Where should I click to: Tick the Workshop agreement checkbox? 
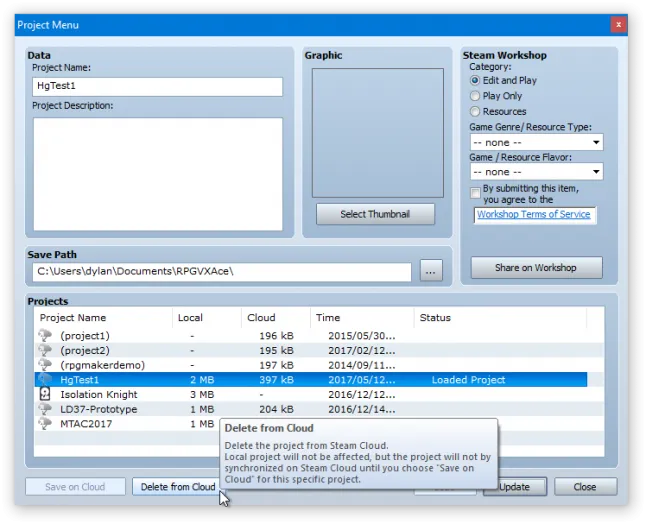[x=475, y=192]
